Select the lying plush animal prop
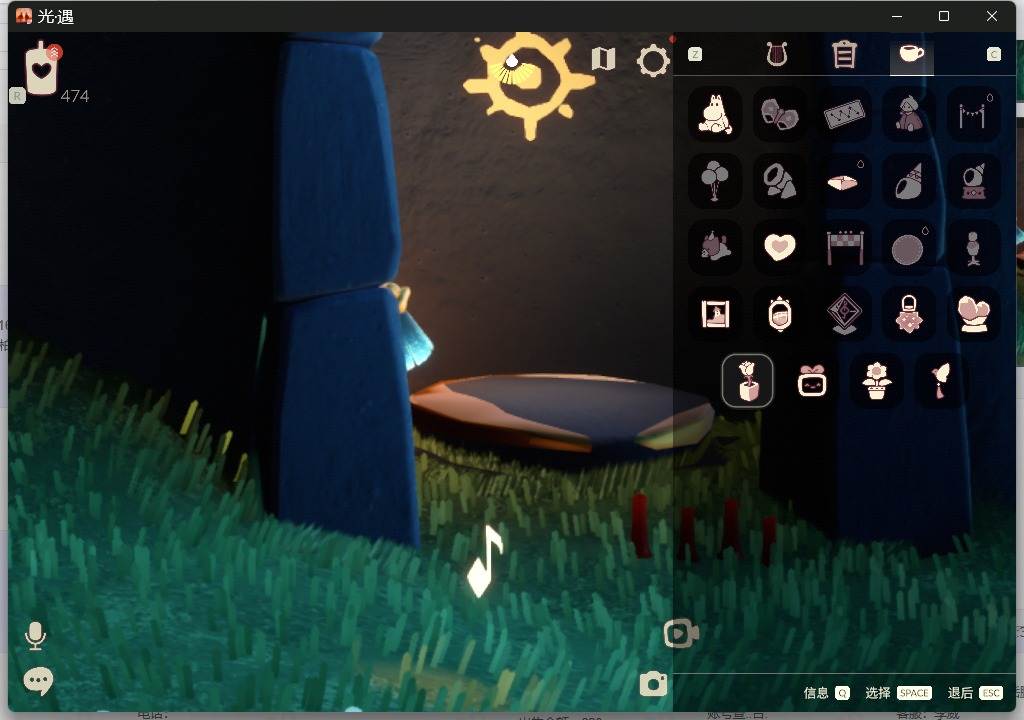 715,248
